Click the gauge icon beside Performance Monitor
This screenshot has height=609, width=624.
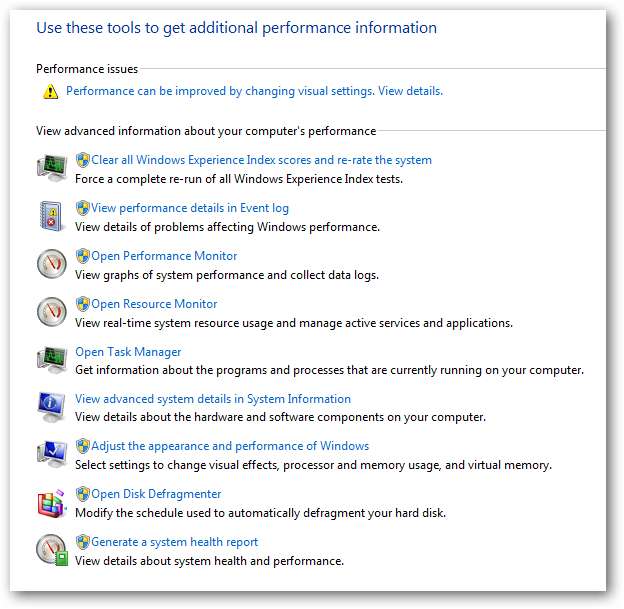52,264
